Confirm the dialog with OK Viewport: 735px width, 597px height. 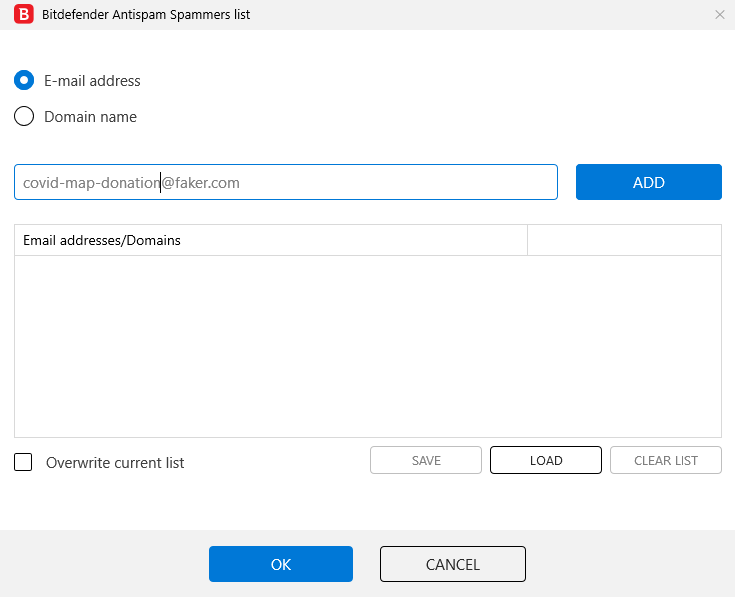click(x=281, y=564)
